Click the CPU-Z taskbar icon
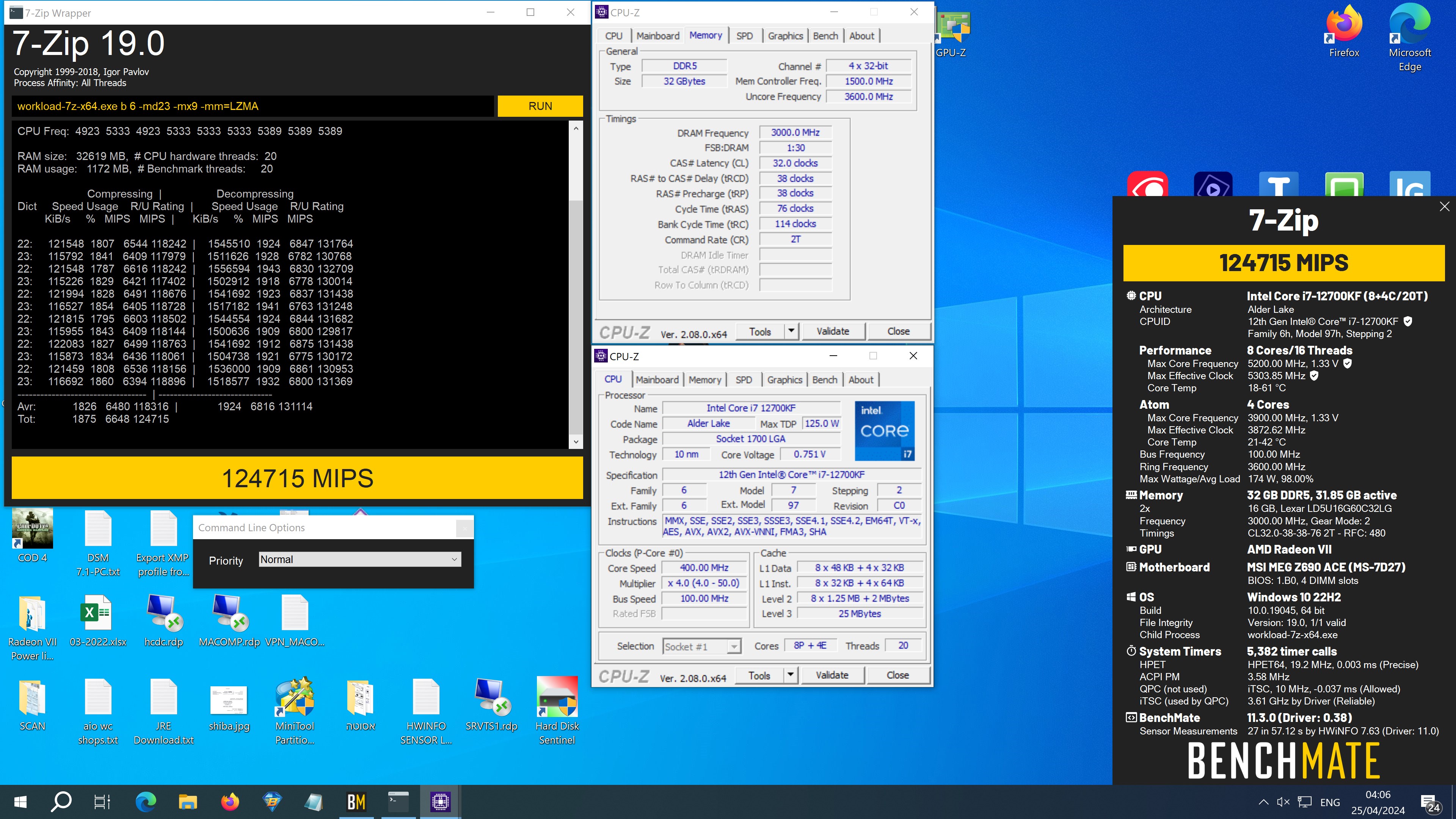Image resolution: width=1456 pixels, height=819 pixels. point(440,802)
